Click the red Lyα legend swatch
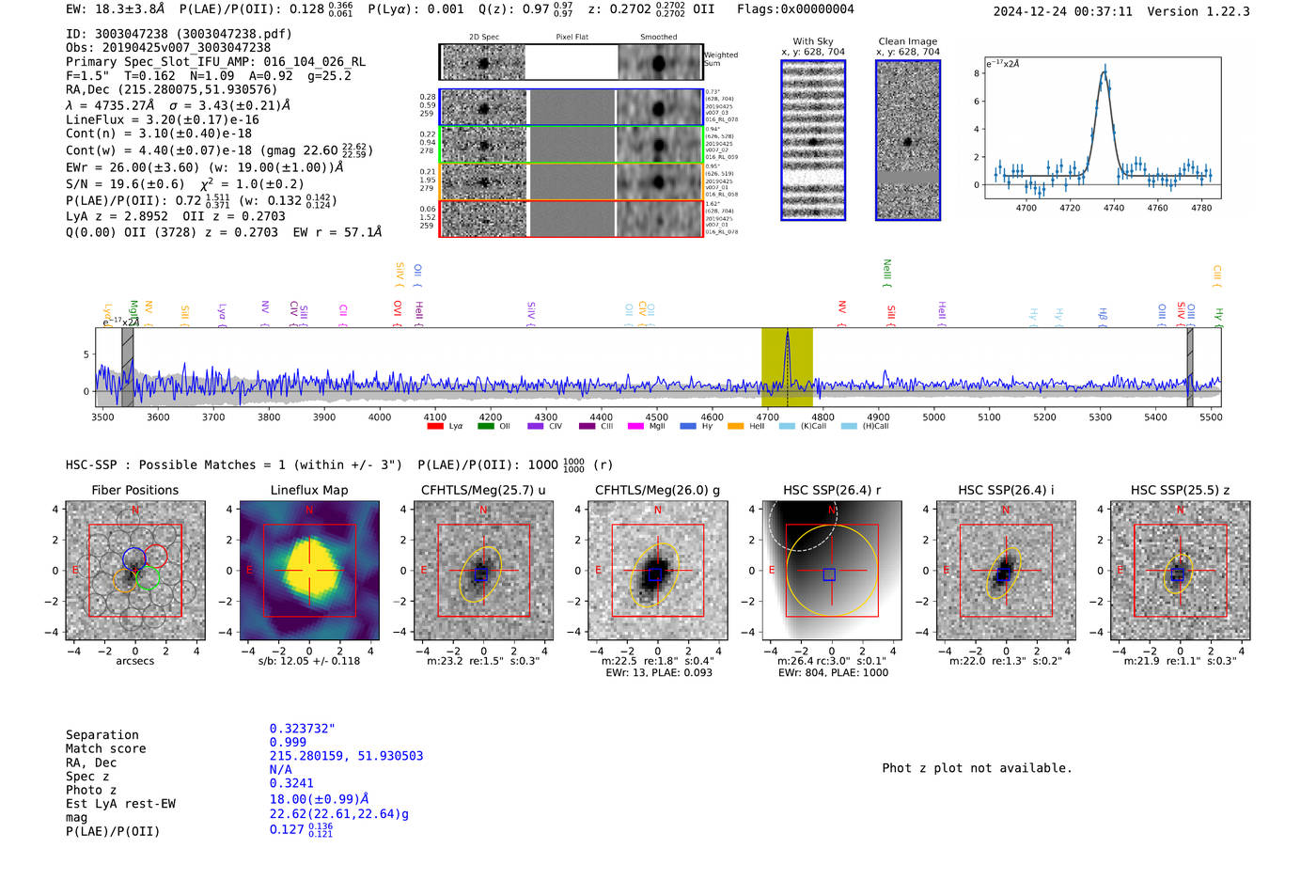Image resolution: width=1316 pixels, height=896 pixels. click(x=435, y=426)
